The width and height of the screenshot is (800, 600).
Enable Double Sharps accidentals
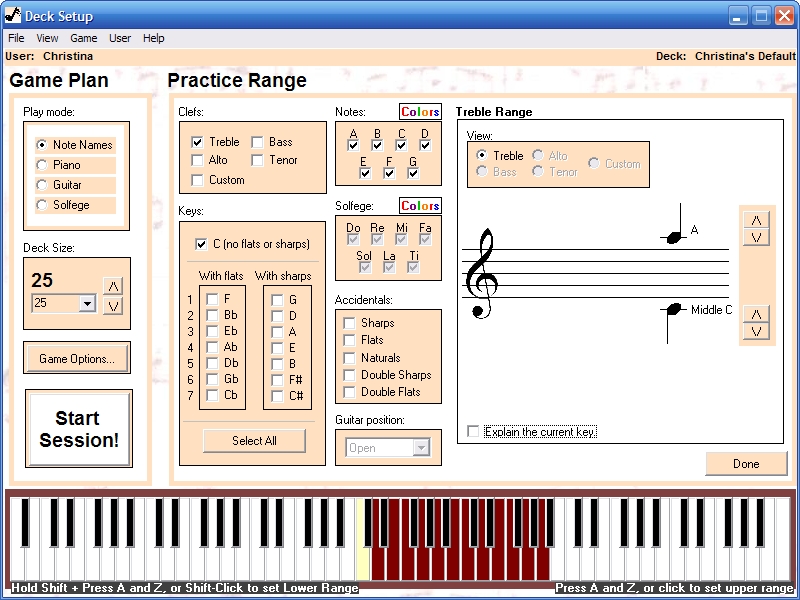tap(349, 375)
